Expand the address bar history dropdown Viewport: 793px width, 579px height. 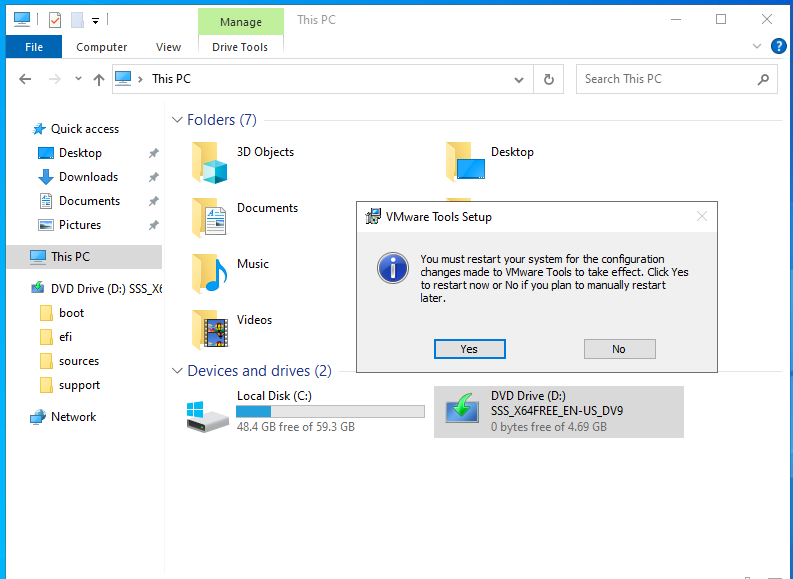pos(518,79)
